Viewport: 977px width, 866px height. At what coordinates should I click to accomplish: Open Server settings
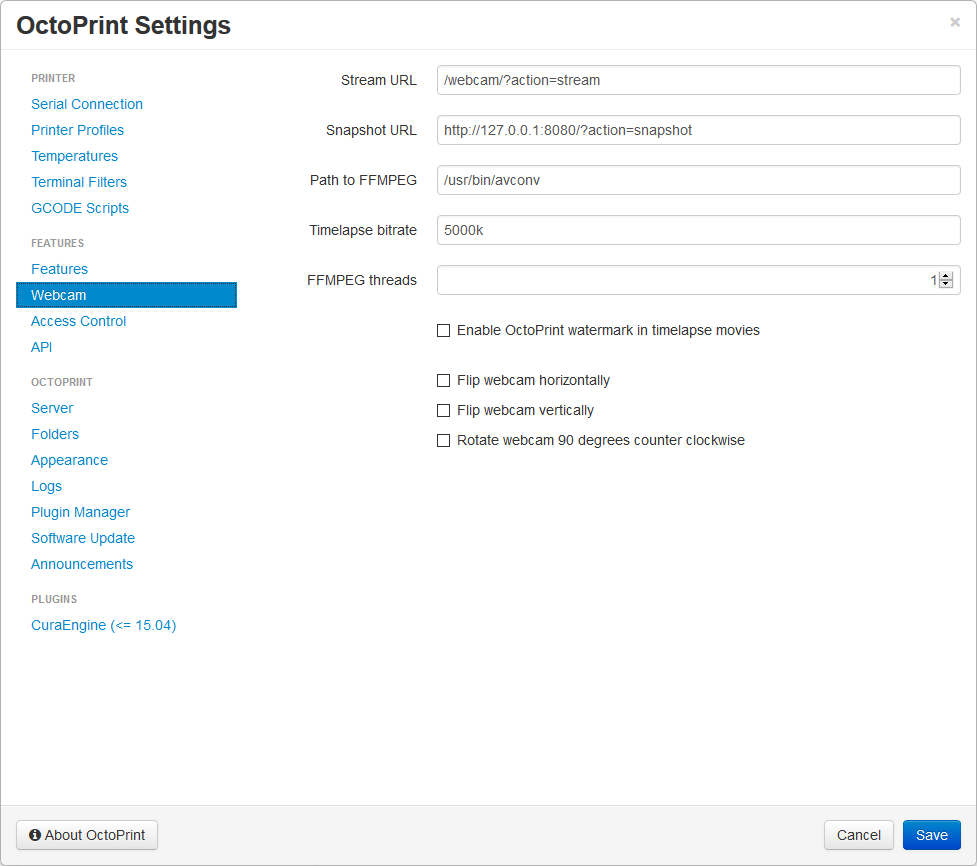coord(52,408)
